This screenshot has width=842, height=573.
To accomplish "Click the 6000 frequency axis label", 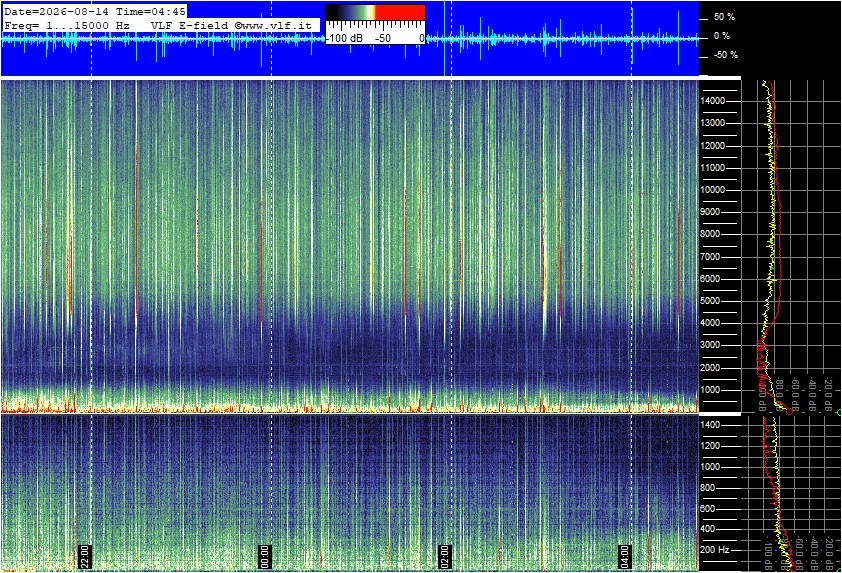I will click(x=710, y=279).
